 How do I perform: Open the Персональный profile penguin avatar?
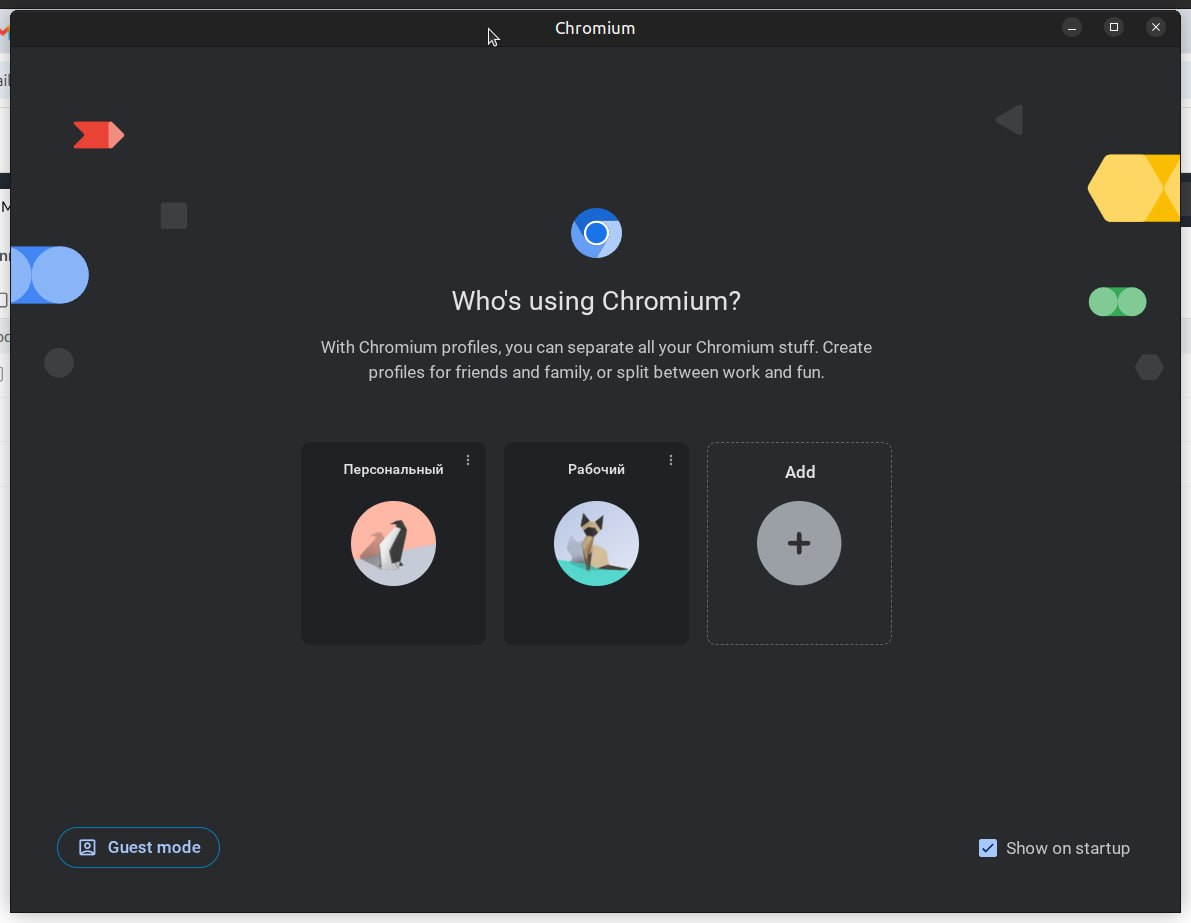393,543
